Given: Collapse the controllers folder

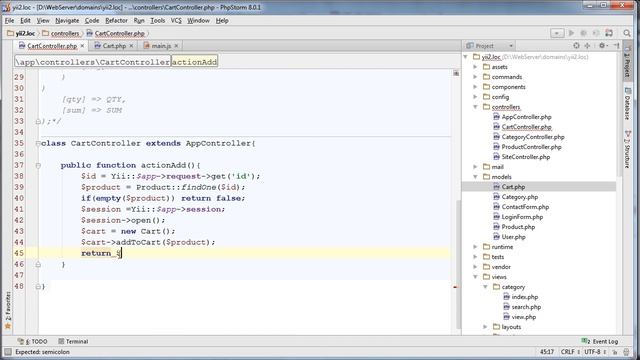Looking at the screenshot, I should 475,107.
